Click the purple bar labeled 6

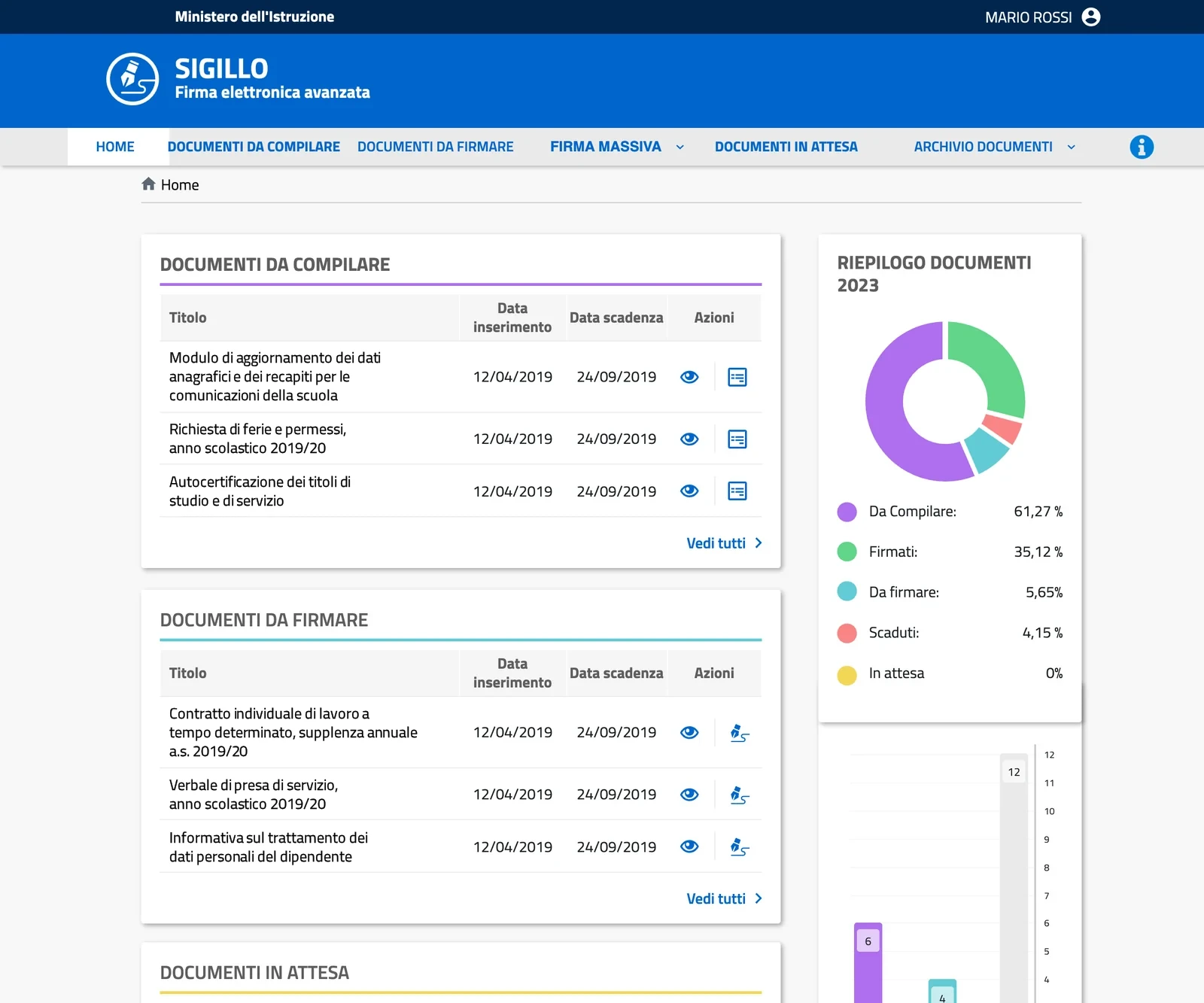point(868,962)
